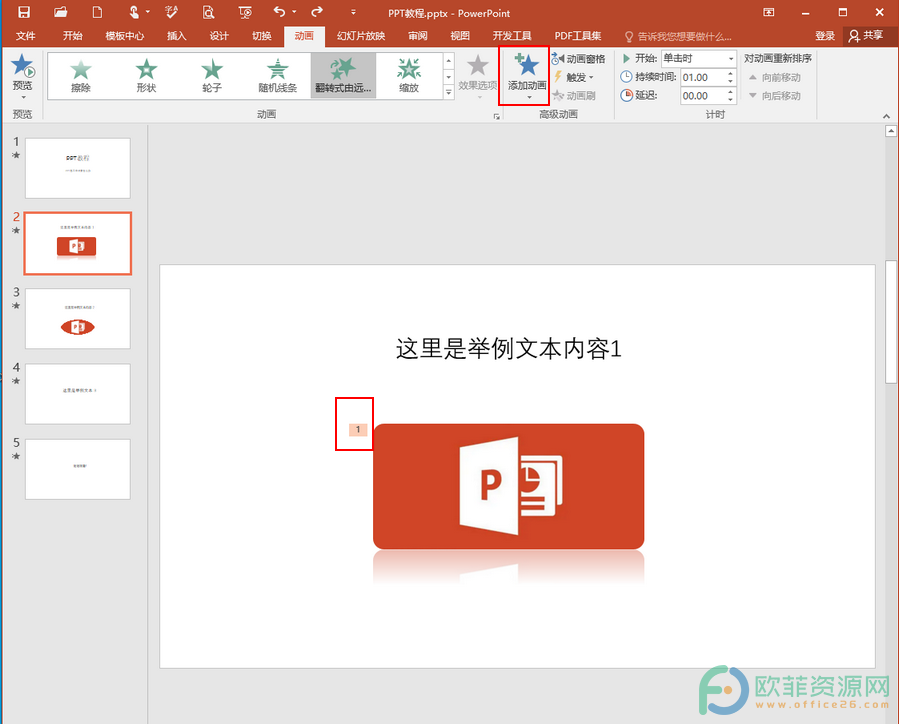Click the touch/mouse mode hand icon
Screen dimensions: 899x724
(134, 12)
